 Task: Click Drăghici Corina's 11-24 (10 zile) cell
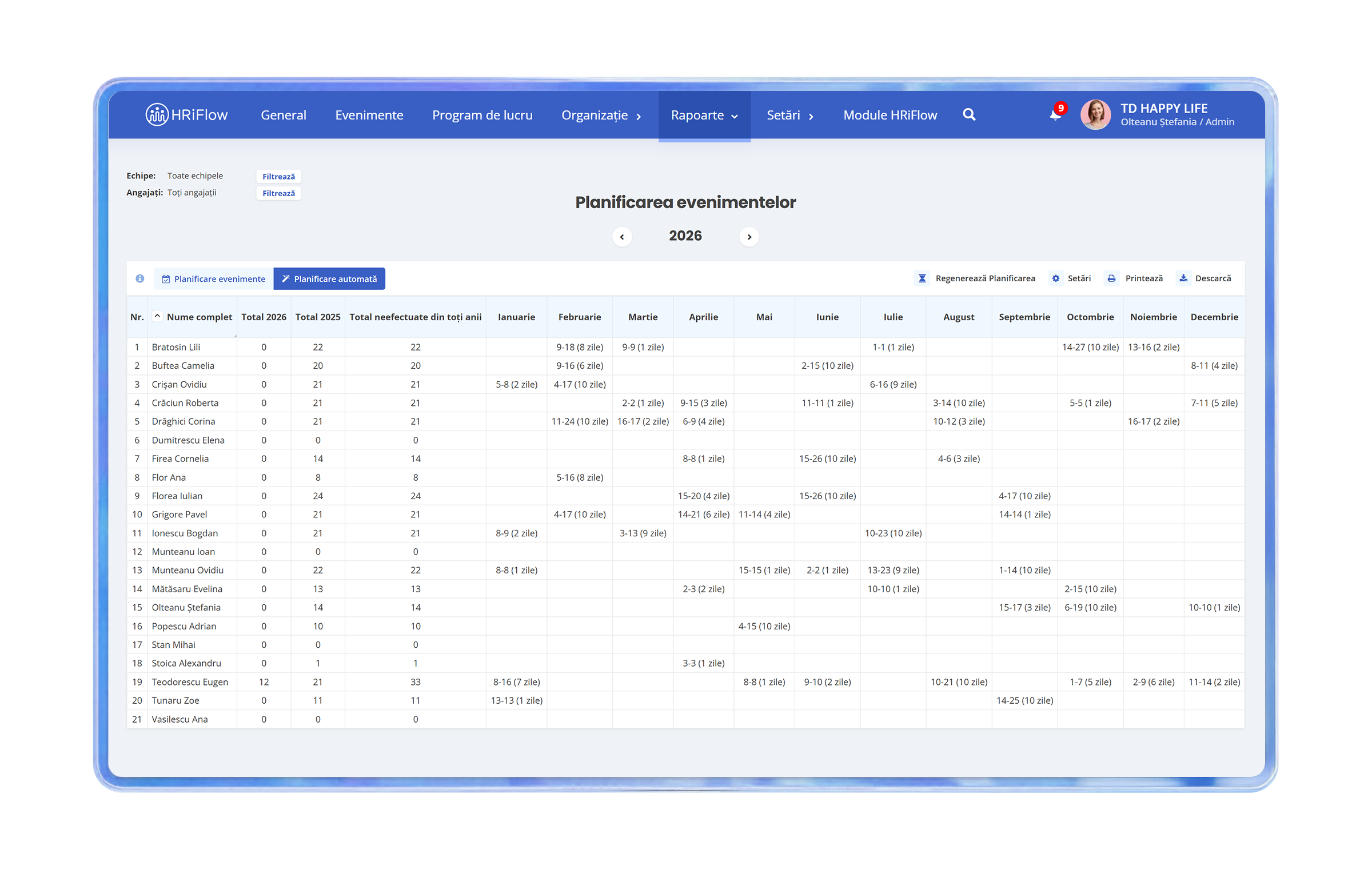(580, 421)
